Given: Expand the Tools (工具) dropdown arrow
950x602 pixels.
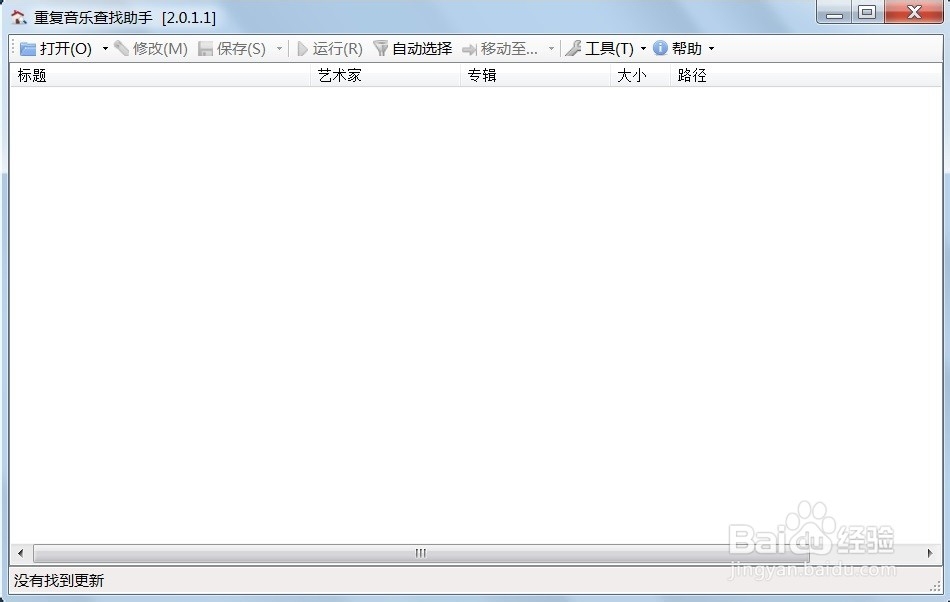Looking at the screenshot, I should [643, 48].
